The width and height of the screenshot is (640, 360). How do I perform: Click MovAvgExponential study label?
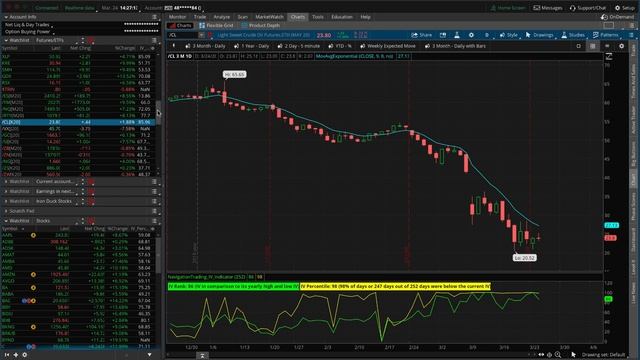[x=354, y=56]
